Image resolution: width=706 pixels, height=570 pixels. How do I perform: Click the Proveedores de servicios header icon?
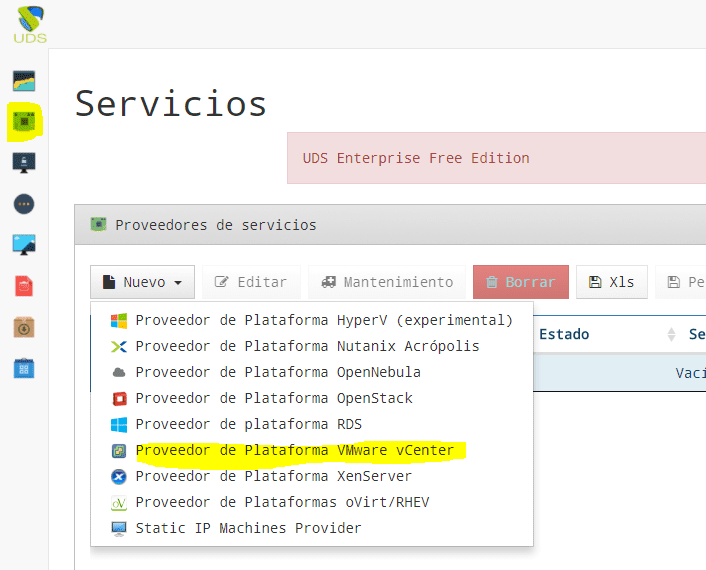tap(98, 224)
